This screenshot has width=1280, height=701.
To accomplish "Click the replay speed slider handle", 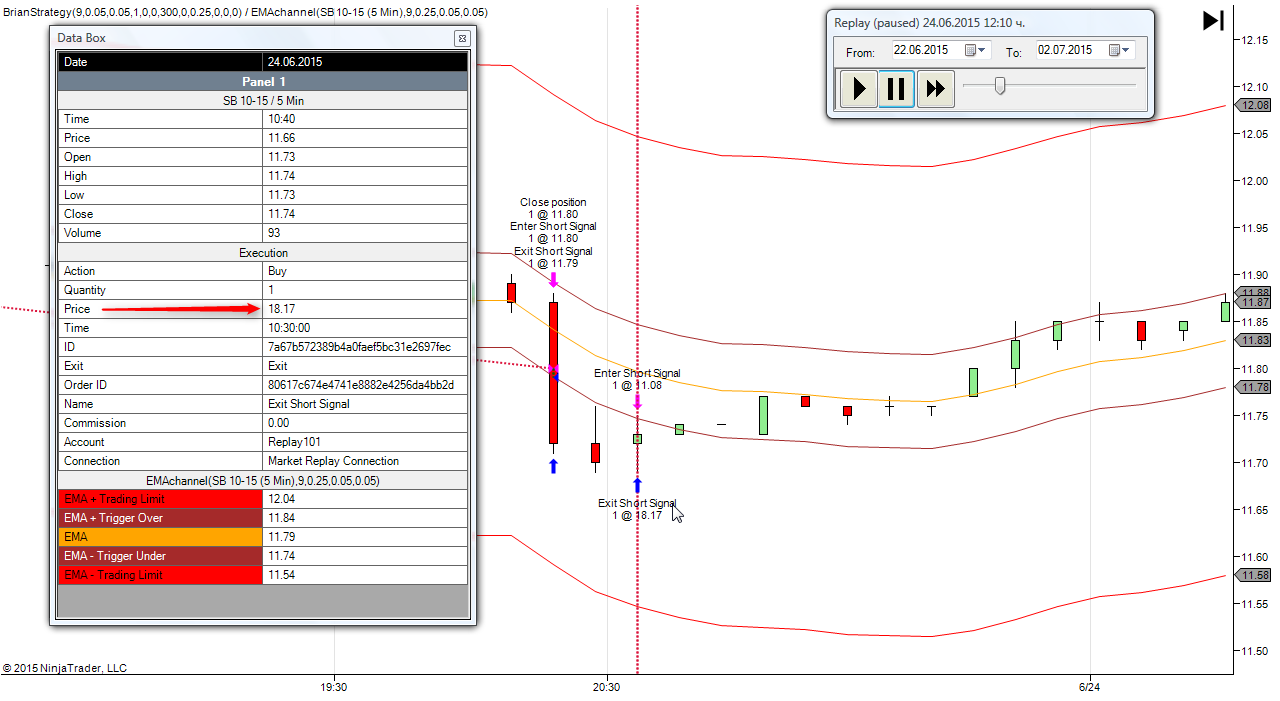I will click(x=999, y=87).
